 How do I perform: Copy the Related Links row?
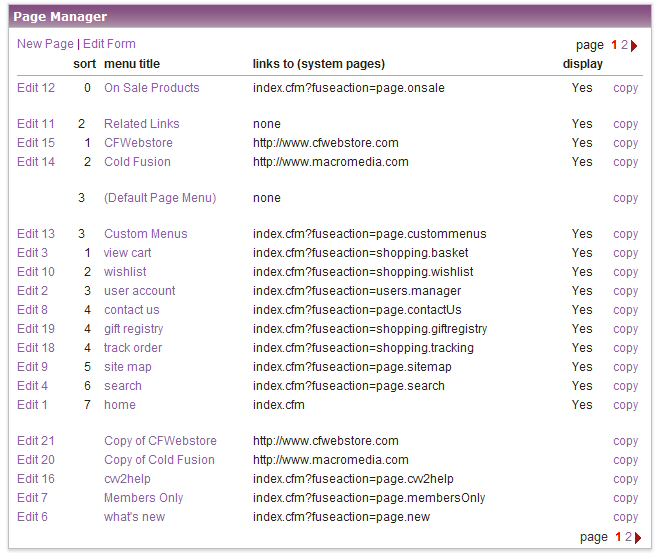point(626,125)
